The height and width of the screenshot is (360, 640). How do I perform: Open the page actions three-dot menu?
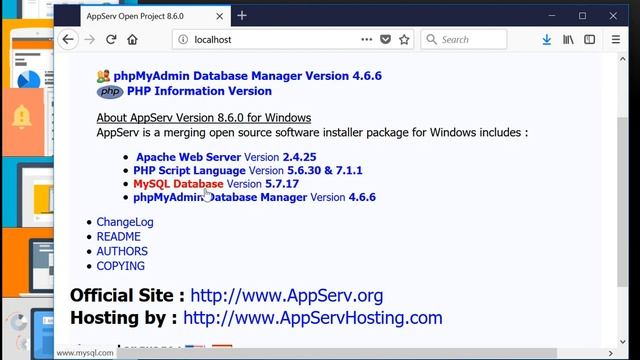point(367,40)
